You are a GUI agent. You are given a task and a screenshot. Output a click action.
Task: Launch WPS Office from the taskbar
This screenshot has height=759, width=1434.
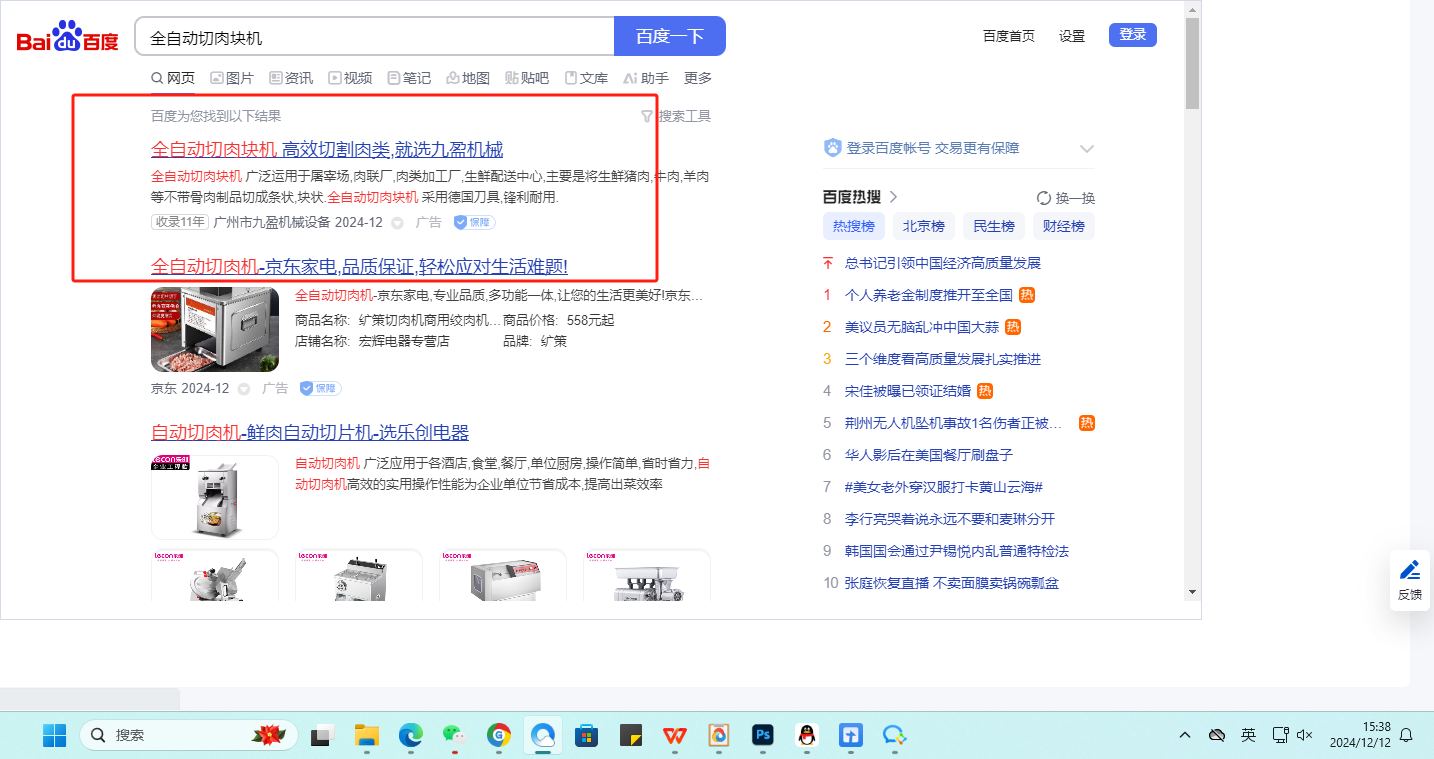(x=673, y=735)
